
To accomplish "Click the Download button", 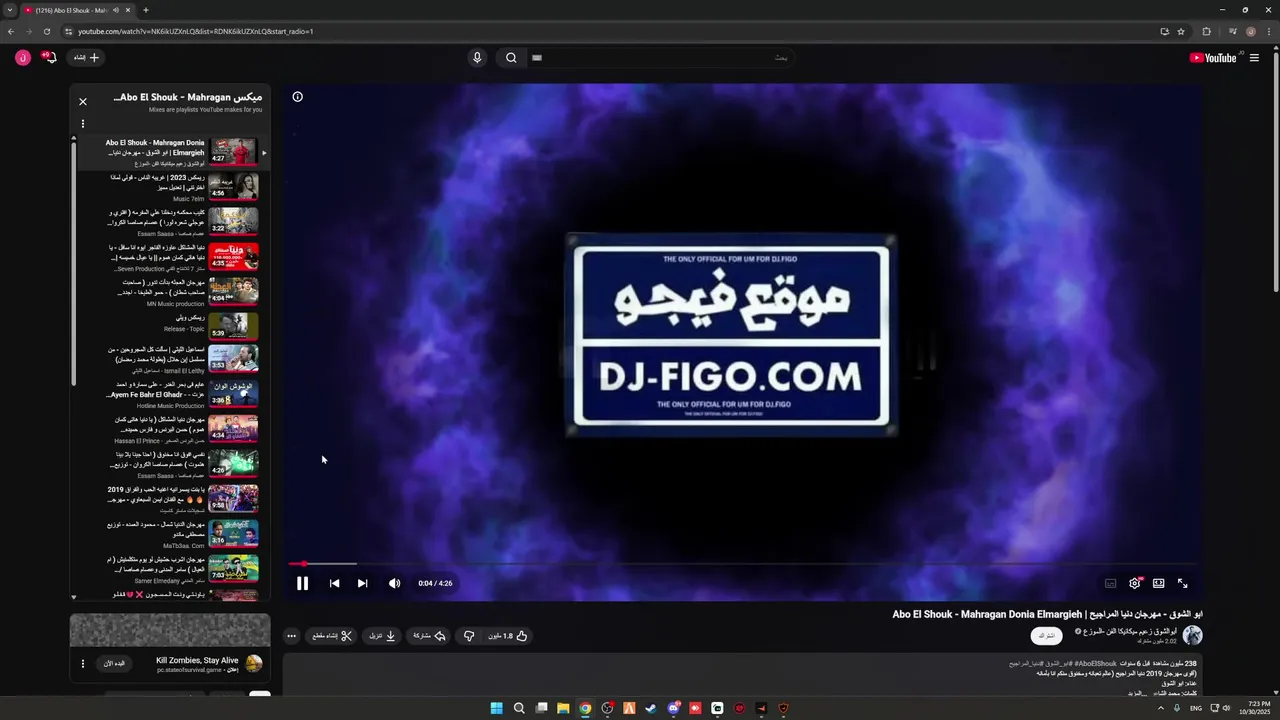I will (x=382, y=636).
